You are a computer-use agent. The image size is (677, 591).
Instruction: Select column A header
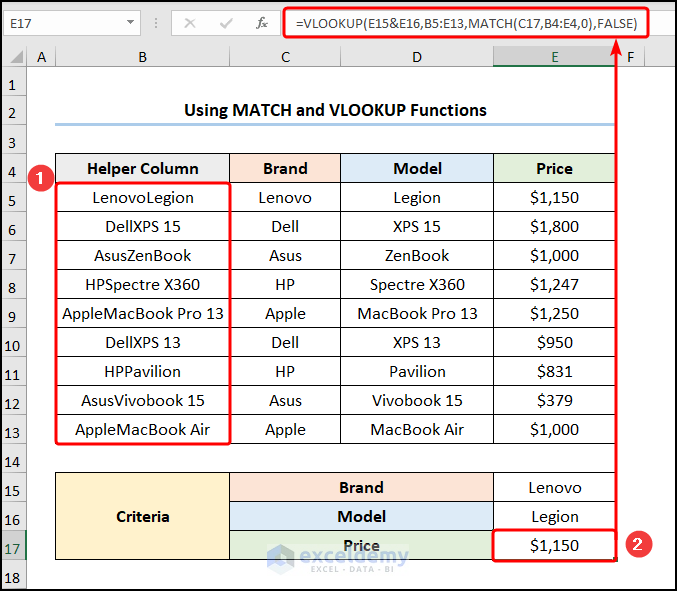click(x=41, y=57)
